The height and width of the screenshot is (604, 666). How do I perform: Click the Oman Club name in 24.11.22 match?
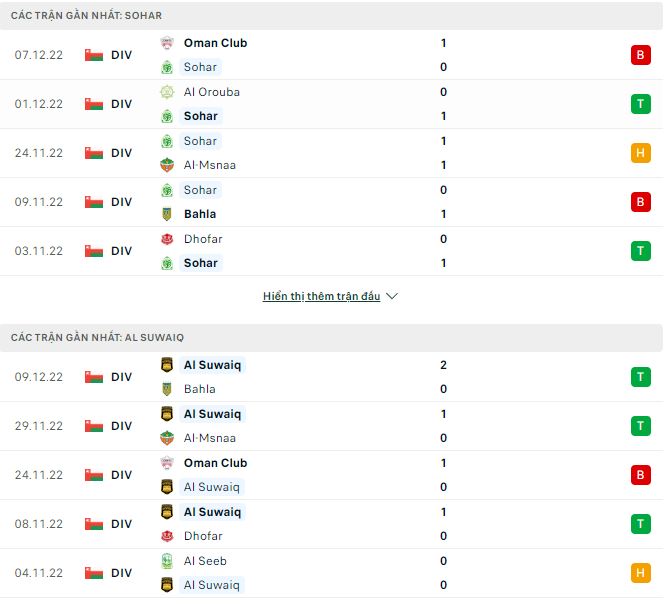(215, 463)
